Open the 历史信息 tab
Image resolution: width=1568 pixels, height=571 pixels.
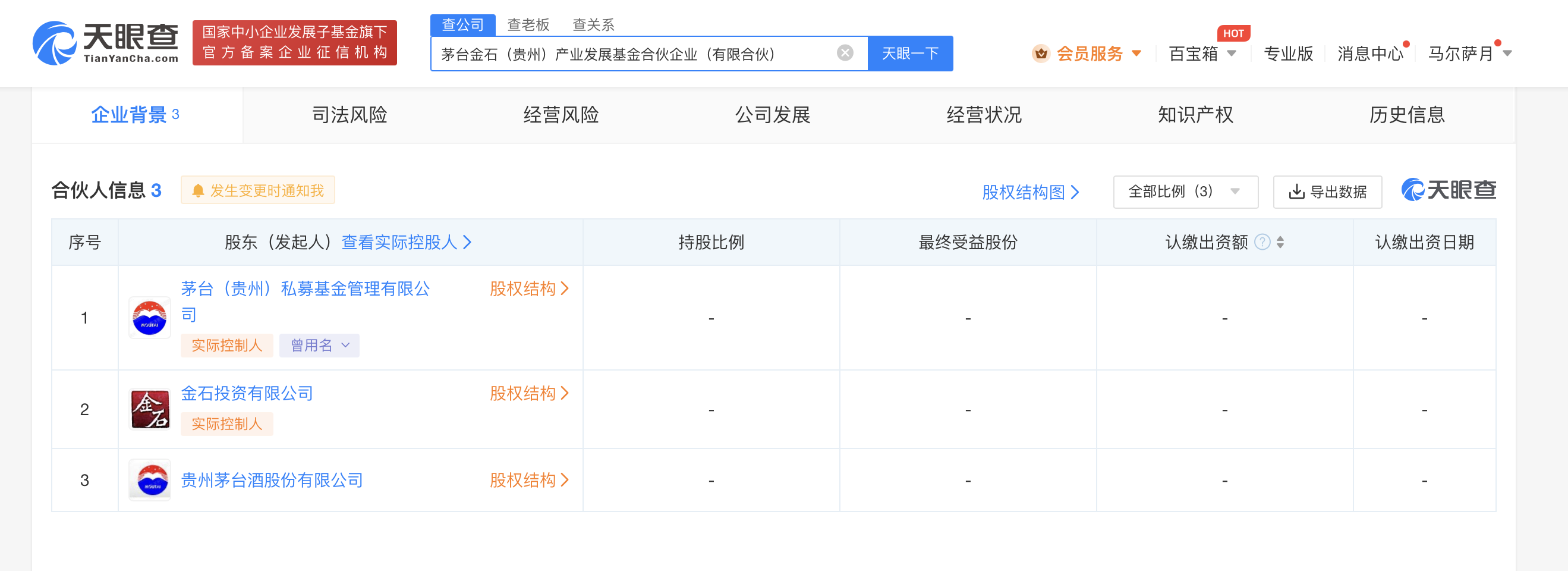coord(1407,115)
